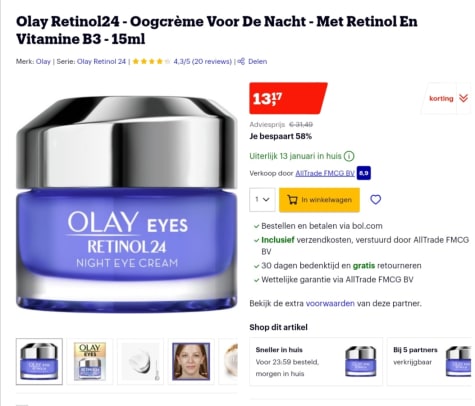Select the first jar thumbnail
The width and height of the screenshot is (475, 406).
pos(39,361)
